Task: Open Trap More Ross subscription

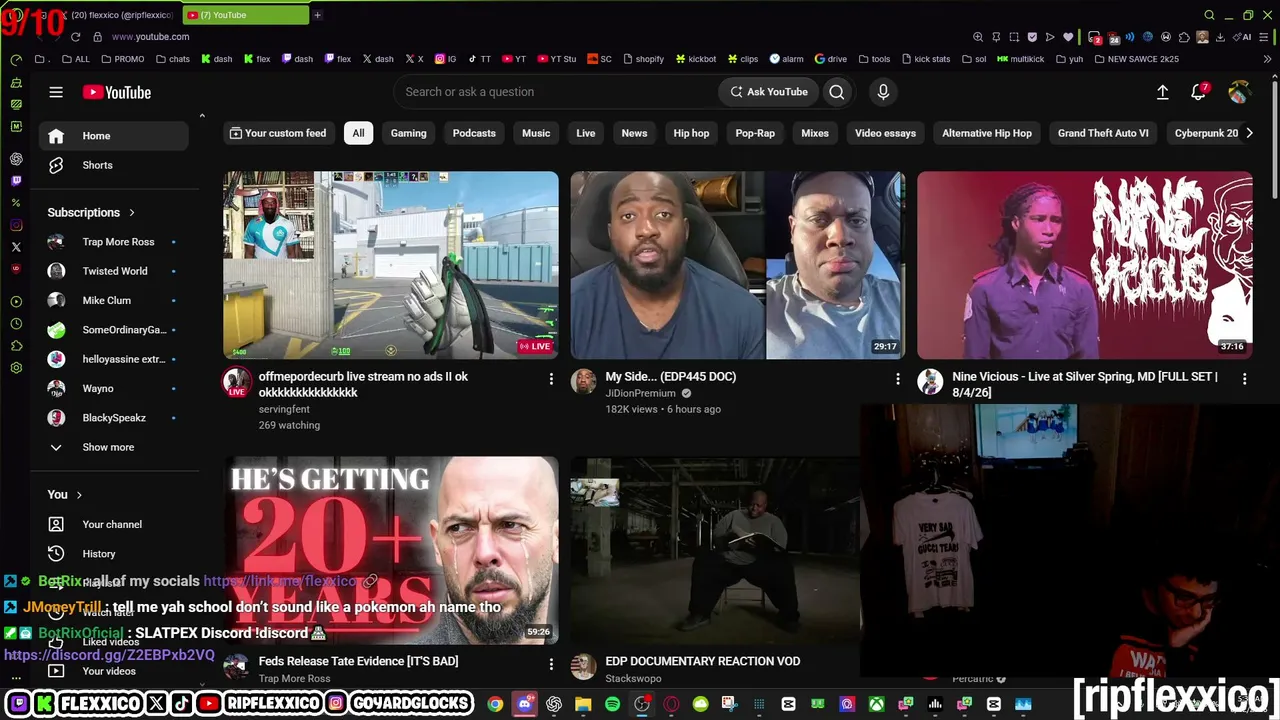Action: coord(113,242)
